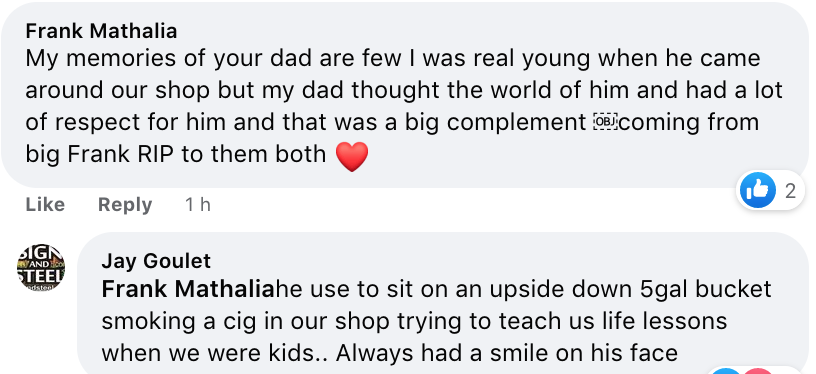Open the 1 h timestamp link
Viewport: 816px width, 374px height.
198,204
